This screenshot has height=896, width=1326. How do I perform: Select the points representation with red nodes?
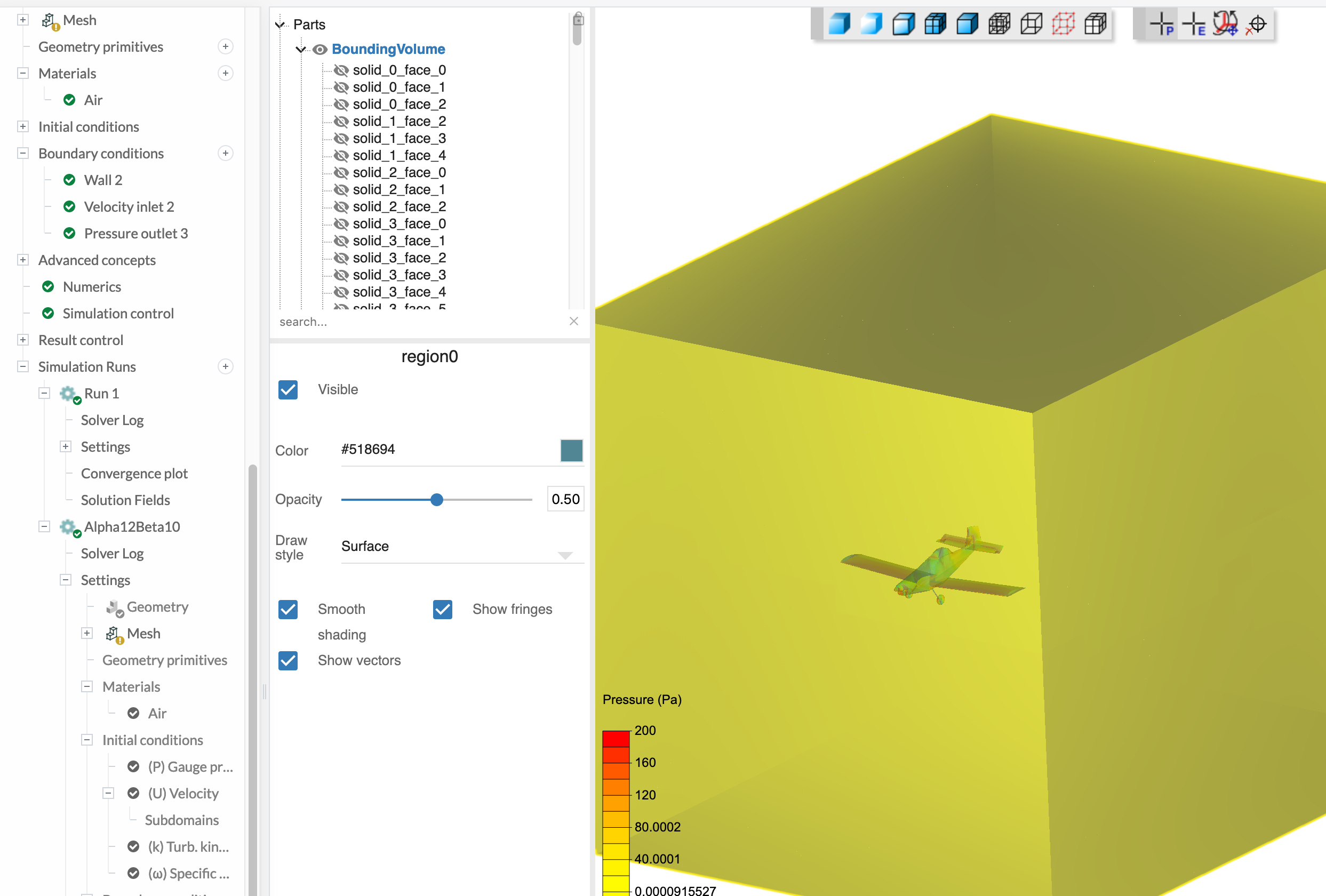coord(1063,24)
